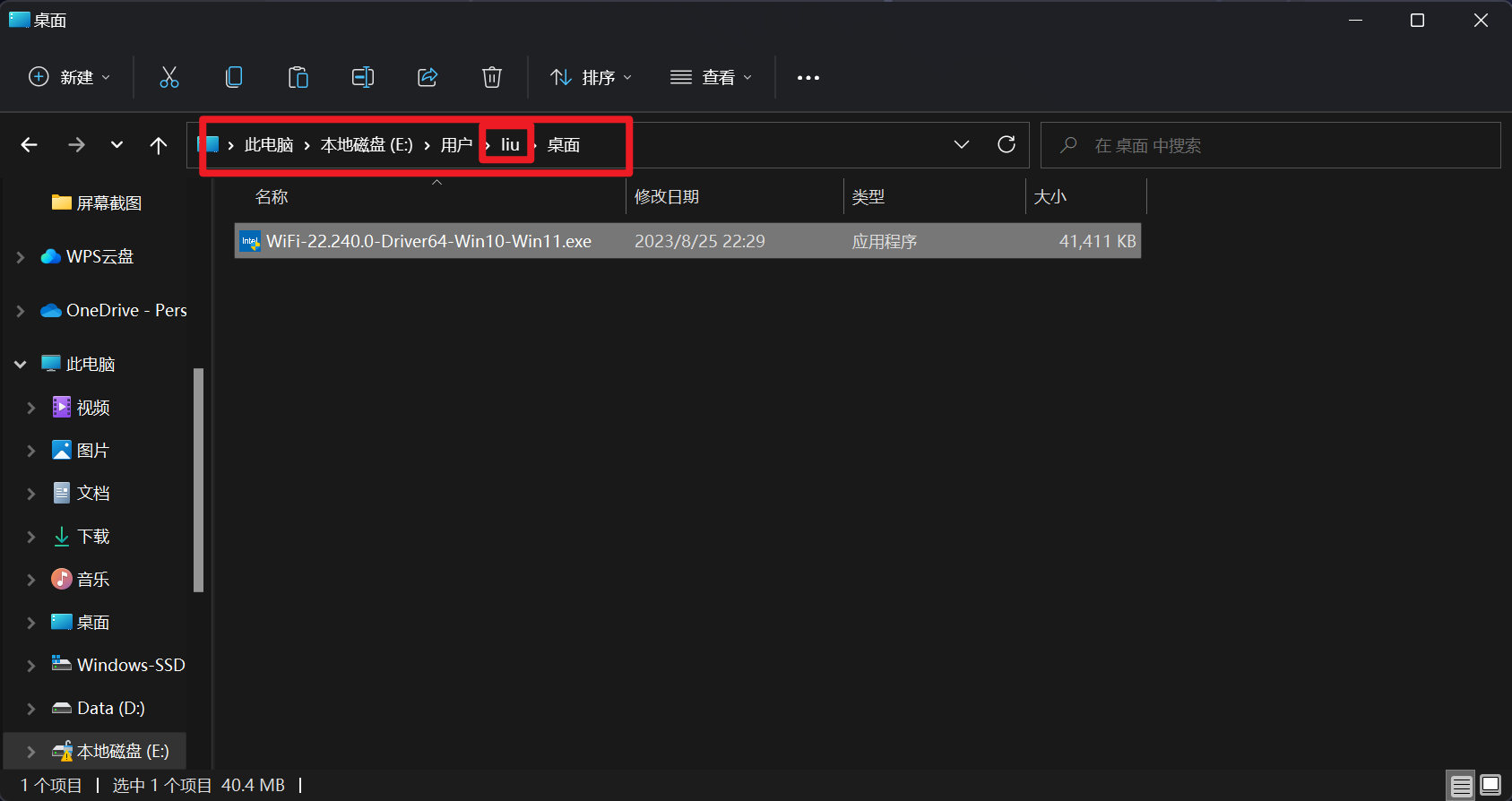Expand the 视频 tree node
The image size is (1512, 801).
click(x=31, y=408)
